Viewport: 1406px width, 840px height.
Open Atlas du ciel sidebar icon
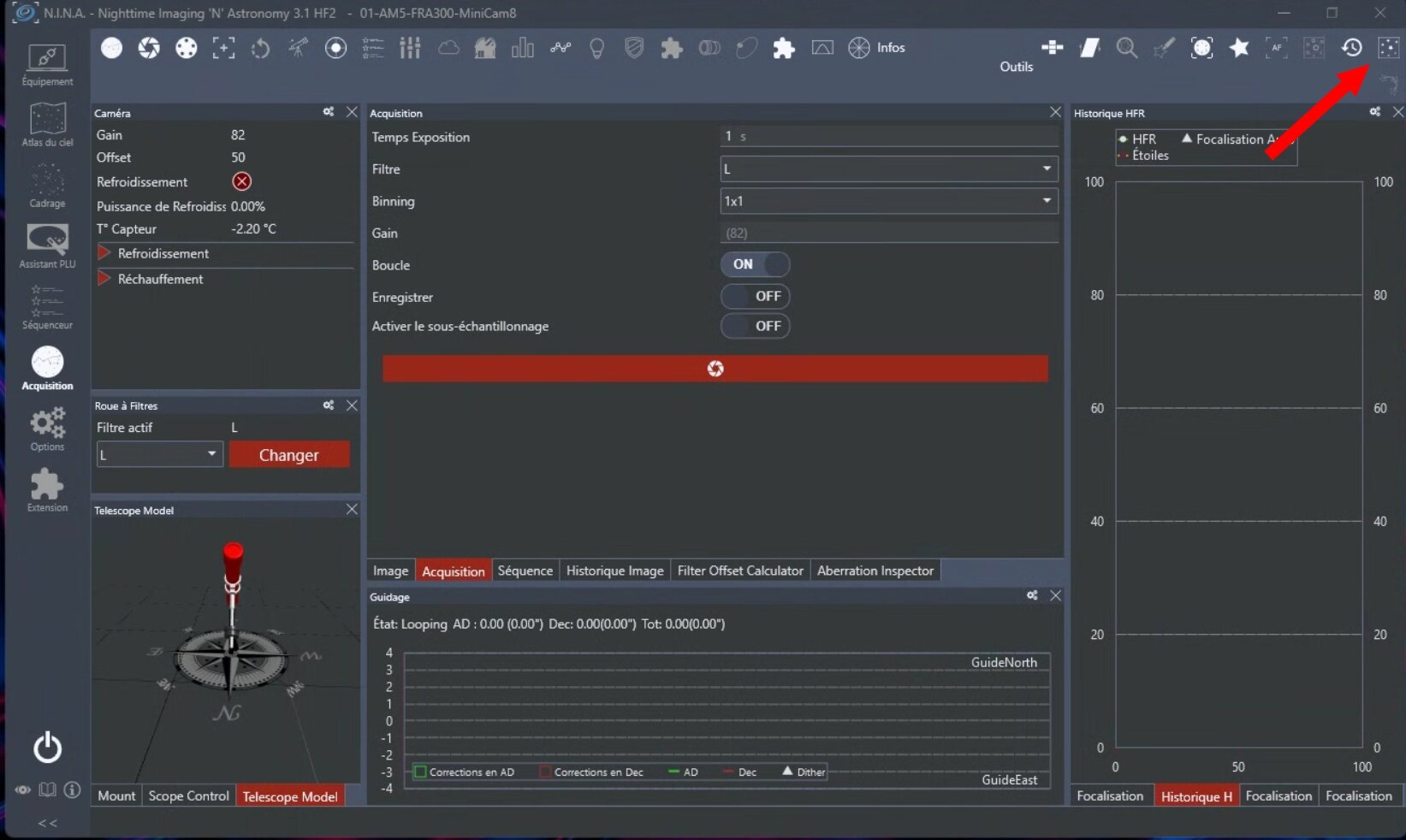[x=47, y=125]
